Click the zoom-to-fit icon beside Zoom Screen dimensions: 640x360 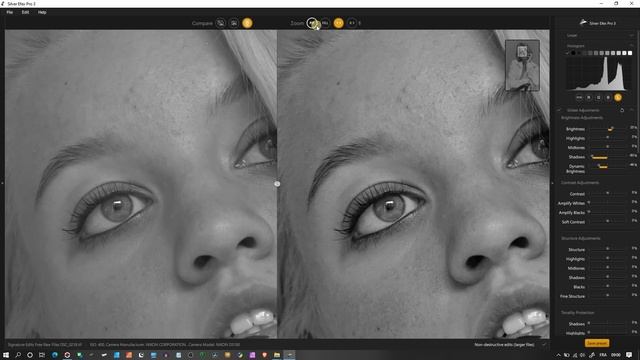click(312, 23)
